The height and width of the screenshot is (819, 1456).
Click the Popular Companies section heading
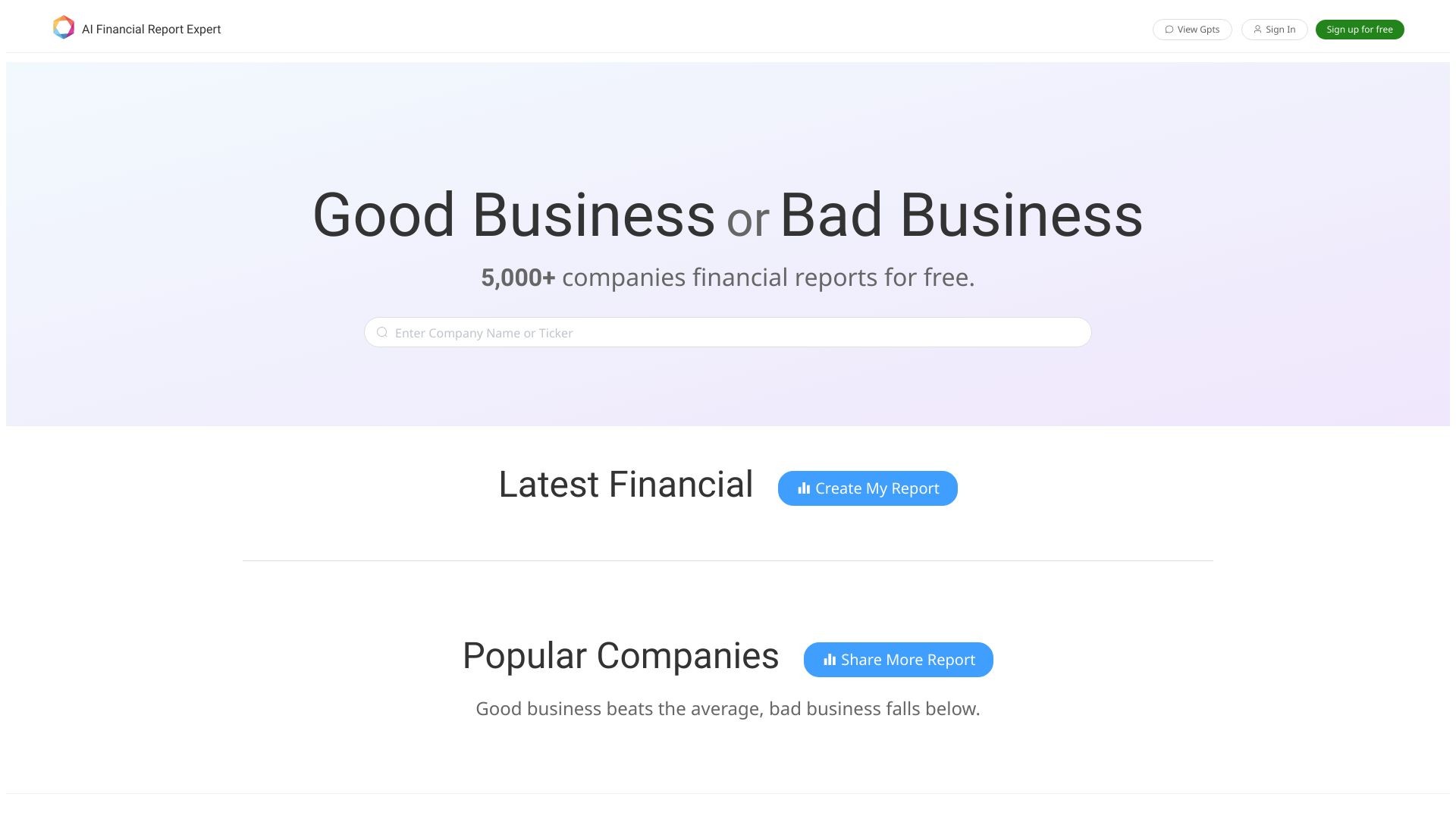[620, 656]
